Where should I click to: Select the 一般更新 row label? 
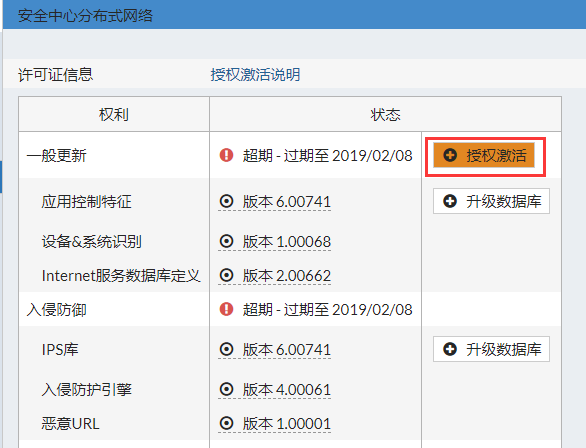[56, 155]
